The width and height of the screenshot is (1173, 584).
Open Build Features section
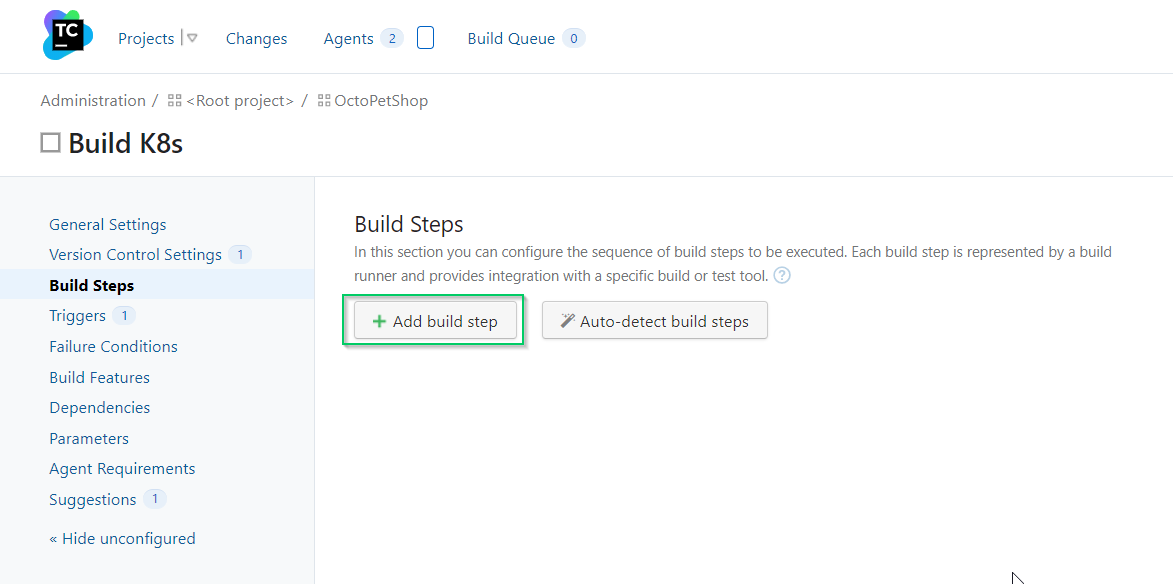[99, 378]
